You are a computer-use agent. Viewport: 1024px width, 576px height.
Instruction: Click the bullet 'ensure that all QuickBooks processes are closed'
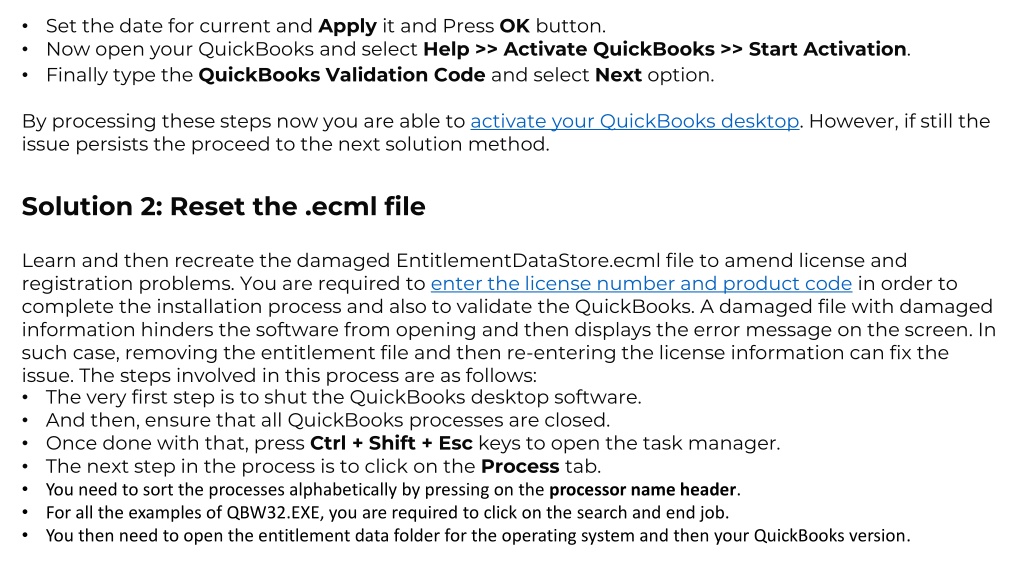coord(328,420)
